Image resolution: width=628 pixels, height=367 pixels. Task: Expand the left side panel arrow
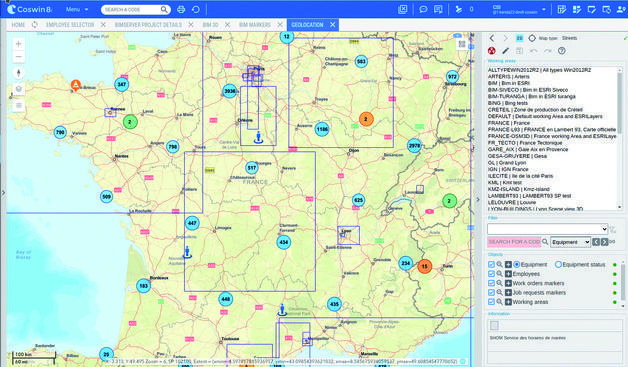click(3, 193)
